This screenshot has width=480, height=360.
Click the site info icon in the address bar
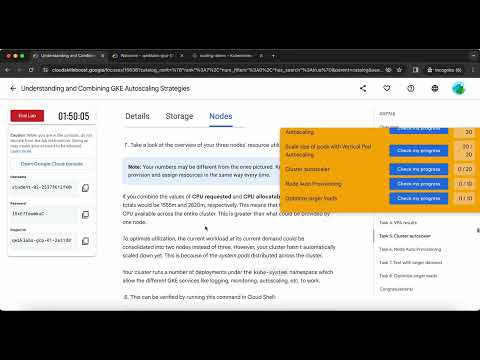click(x=46, y=70)
